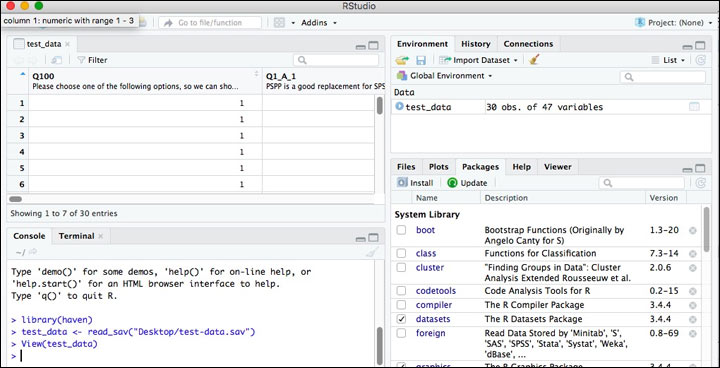Click the data viewer search box
720x368 pixels.
[x=336, y=60]
